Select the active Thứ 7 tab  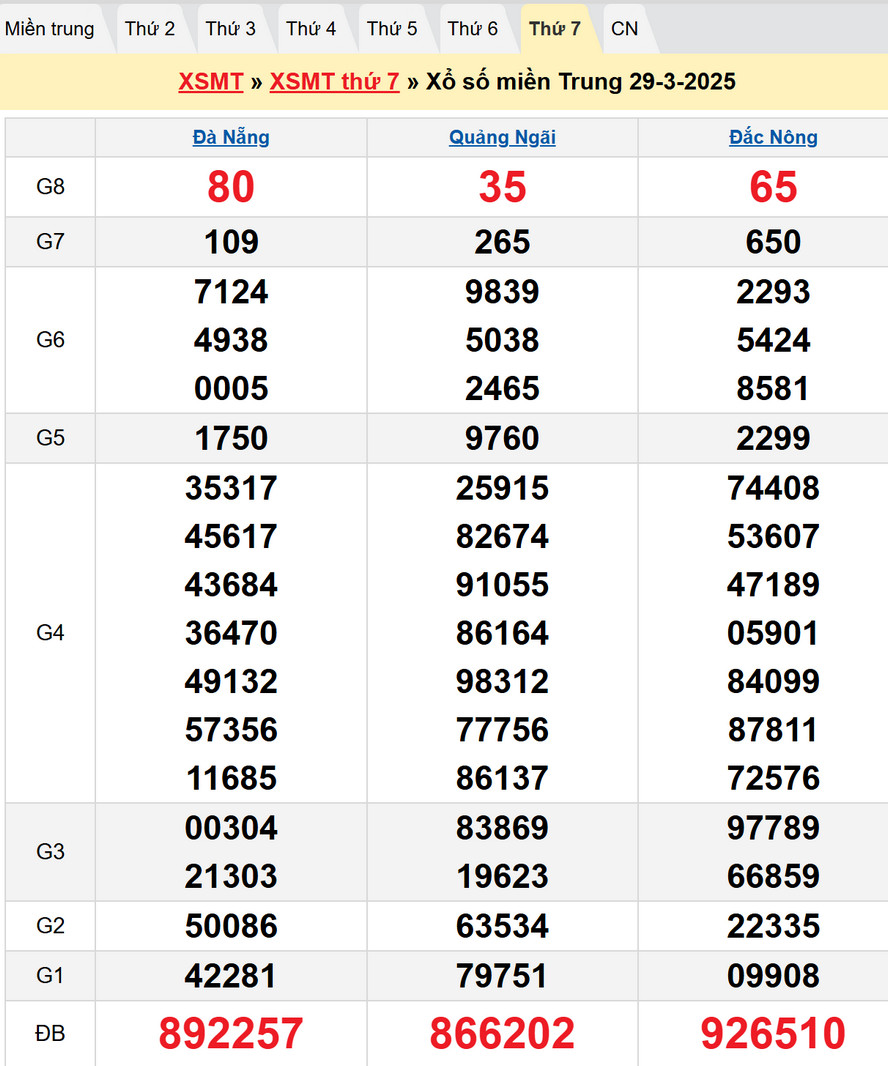[554, 29]
